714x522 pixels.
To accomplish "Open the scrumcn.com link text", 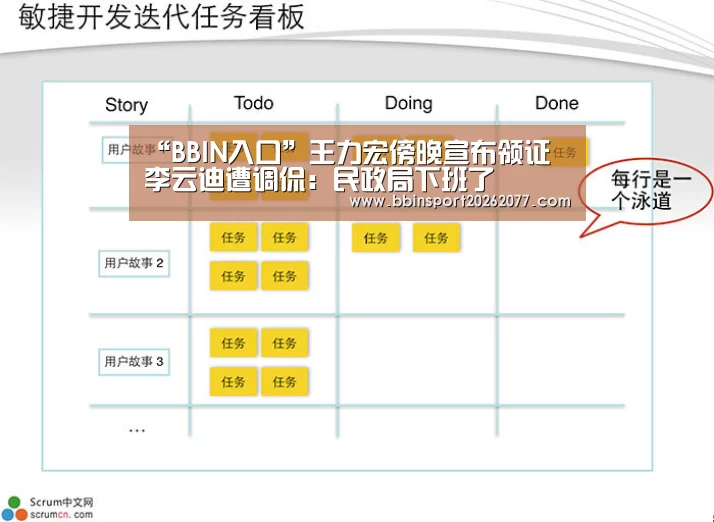I will pos(61,515).
